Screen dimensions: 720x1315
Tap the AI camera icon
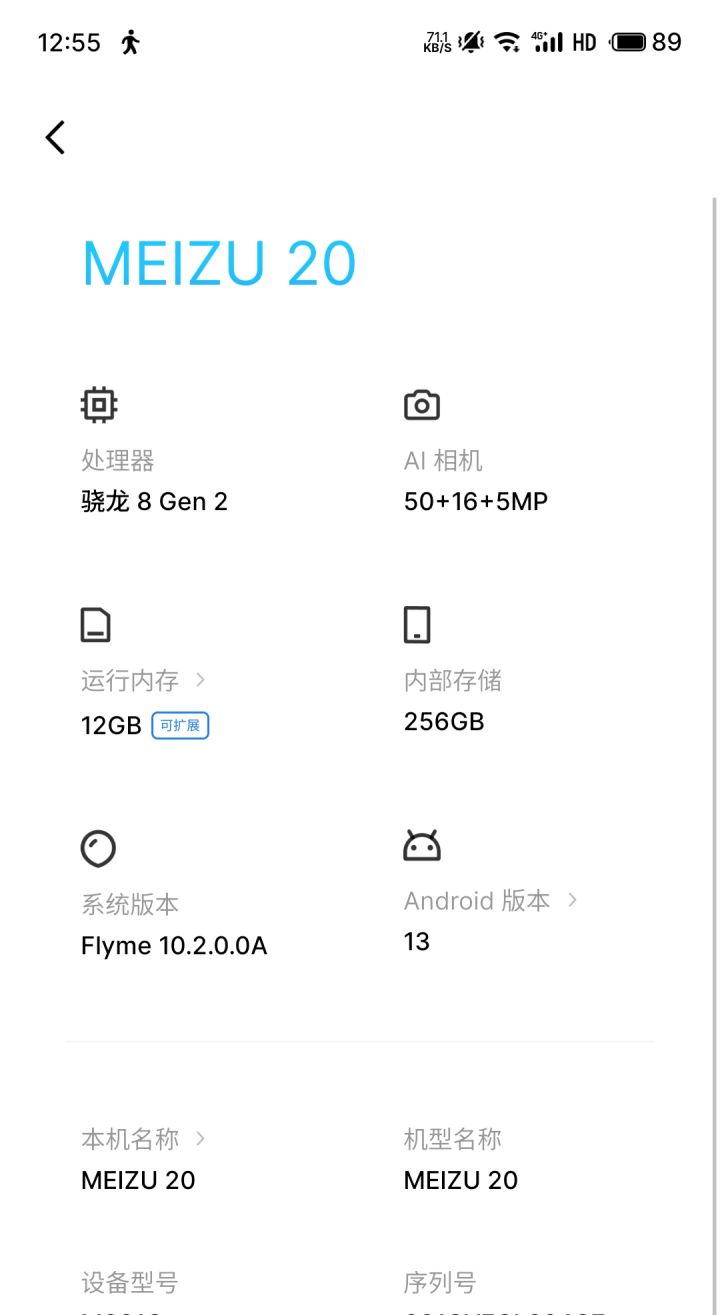(422, 405)
